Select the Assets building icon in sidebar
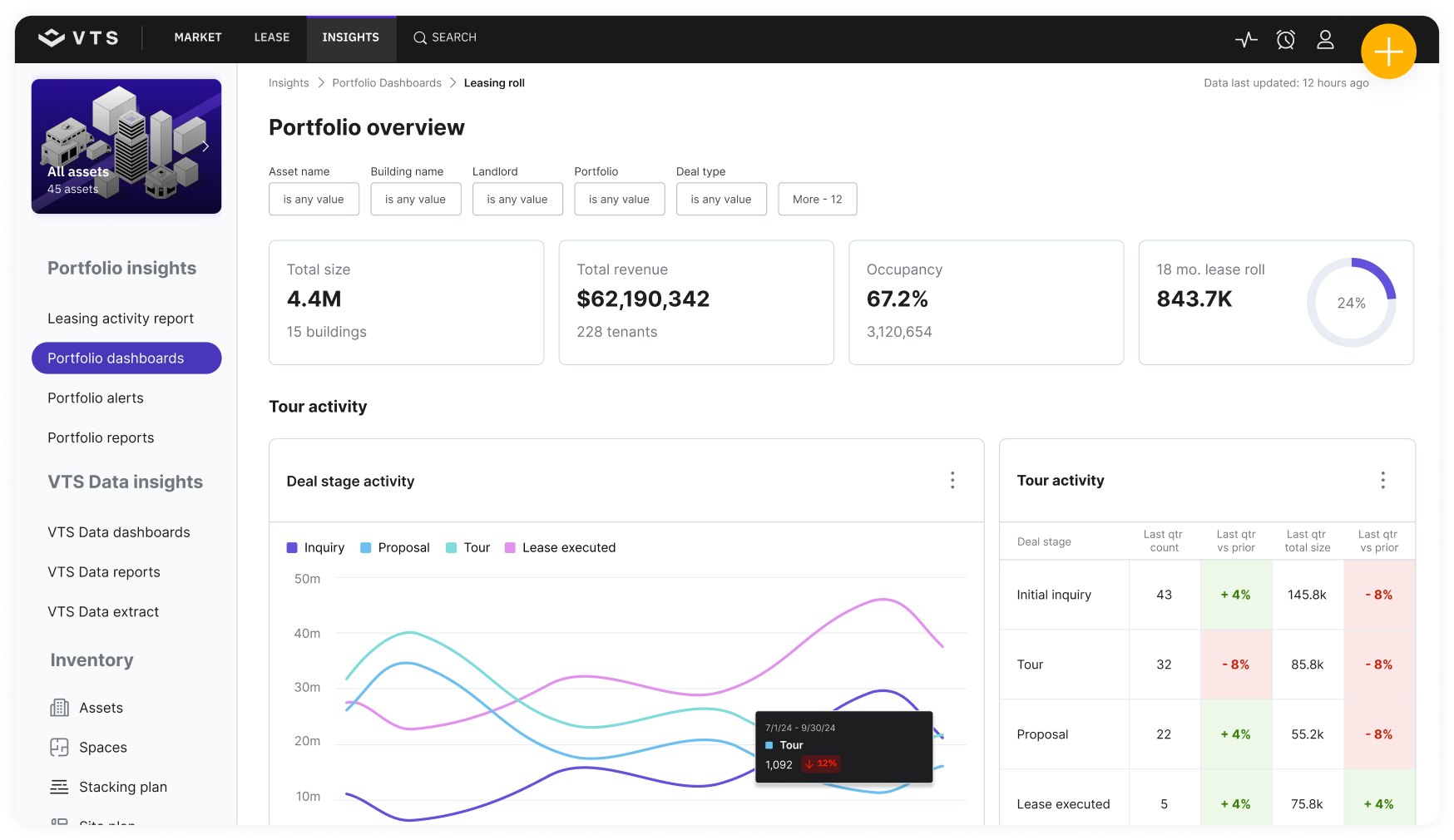This screenshot has height=840, width=1454. pos(59,707)
